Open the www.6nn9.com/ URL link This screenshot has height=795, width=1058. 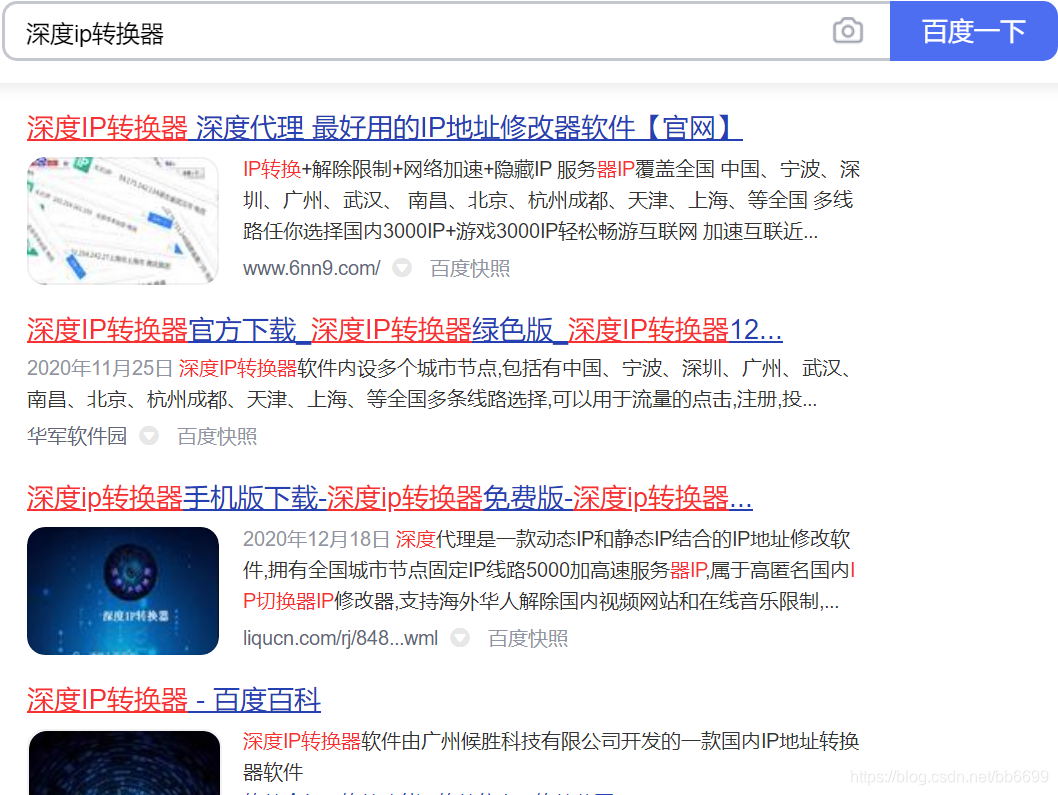312,269
